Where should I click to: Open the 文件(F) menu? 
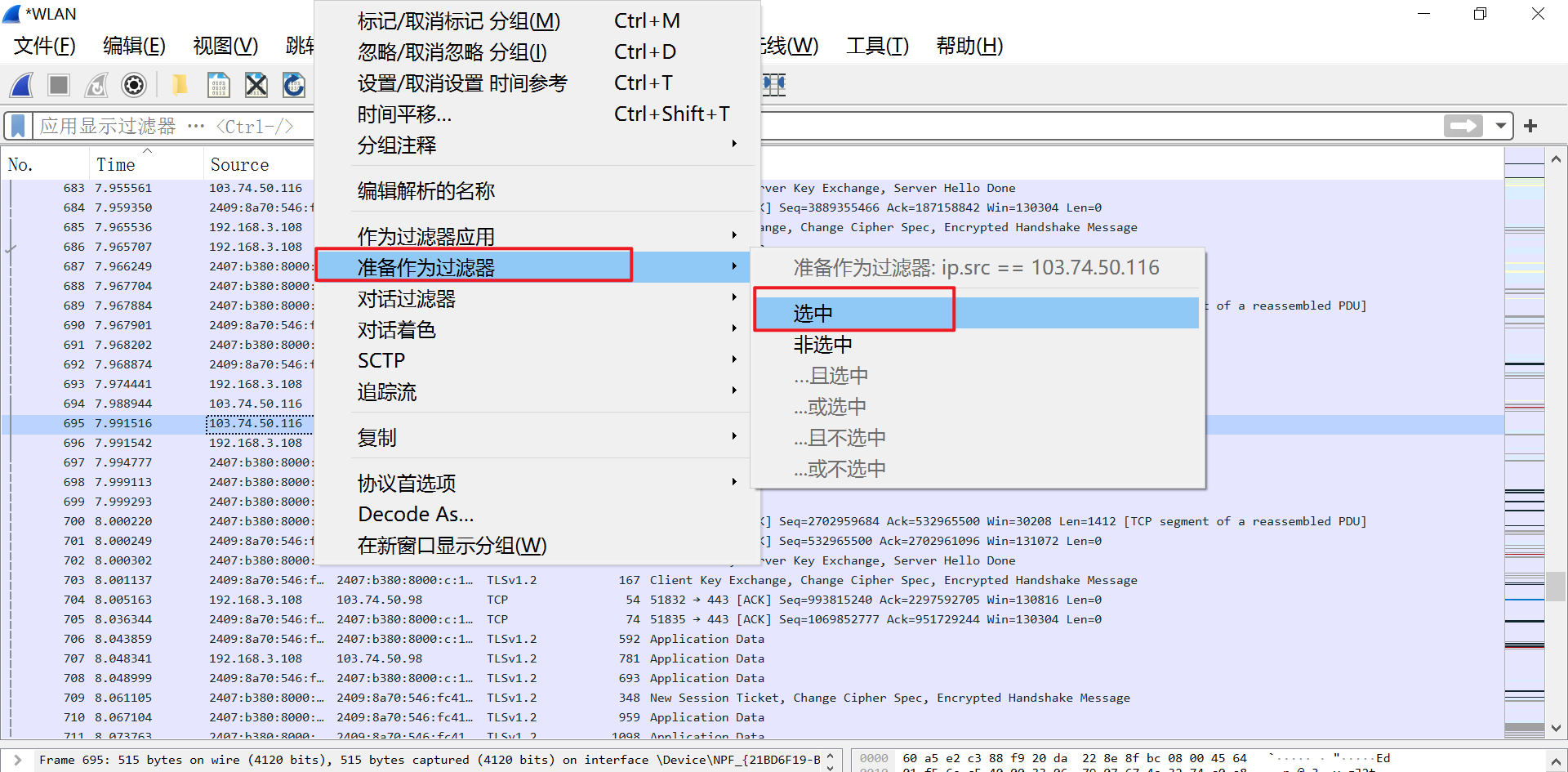pos(45,46)
